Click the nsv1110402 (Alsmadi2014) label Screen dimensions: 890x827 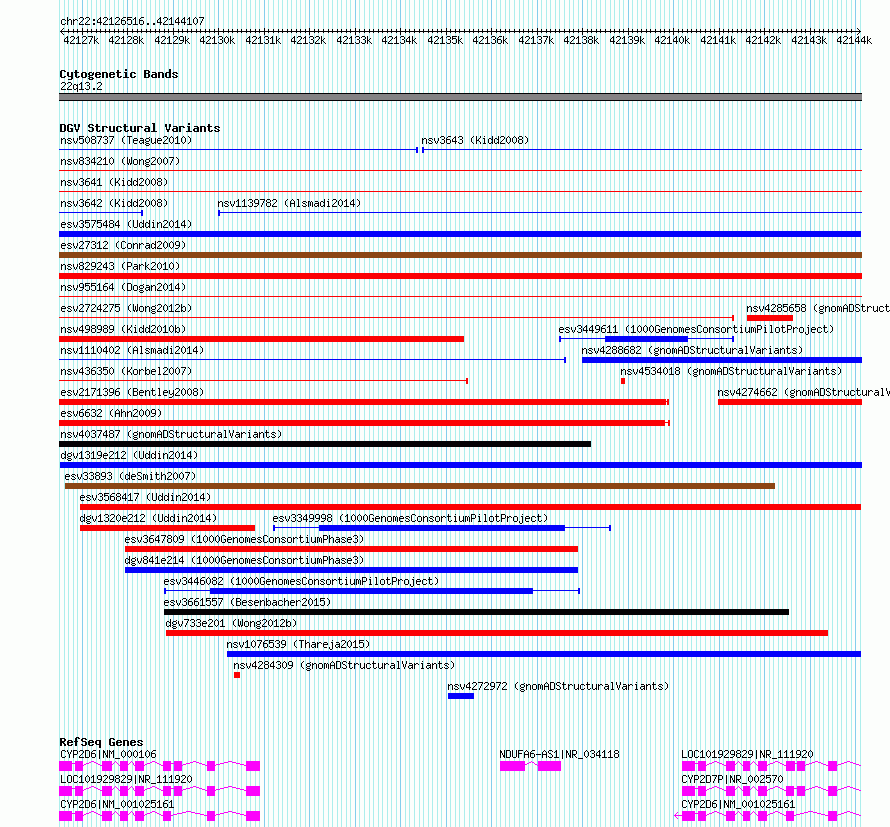(132, 350)
